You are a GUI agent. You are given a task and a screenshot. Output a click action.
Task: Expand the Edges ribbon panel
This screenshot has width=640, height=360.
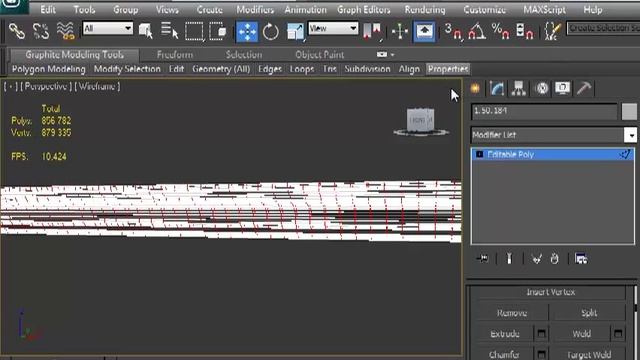pyautogui.click(x=270, y=69)
